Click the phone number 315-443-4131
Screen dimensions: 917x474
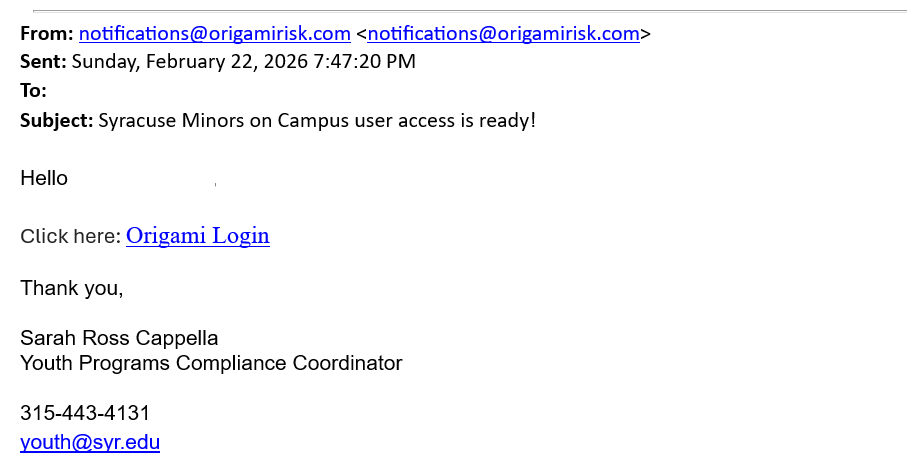click(85, 413)
